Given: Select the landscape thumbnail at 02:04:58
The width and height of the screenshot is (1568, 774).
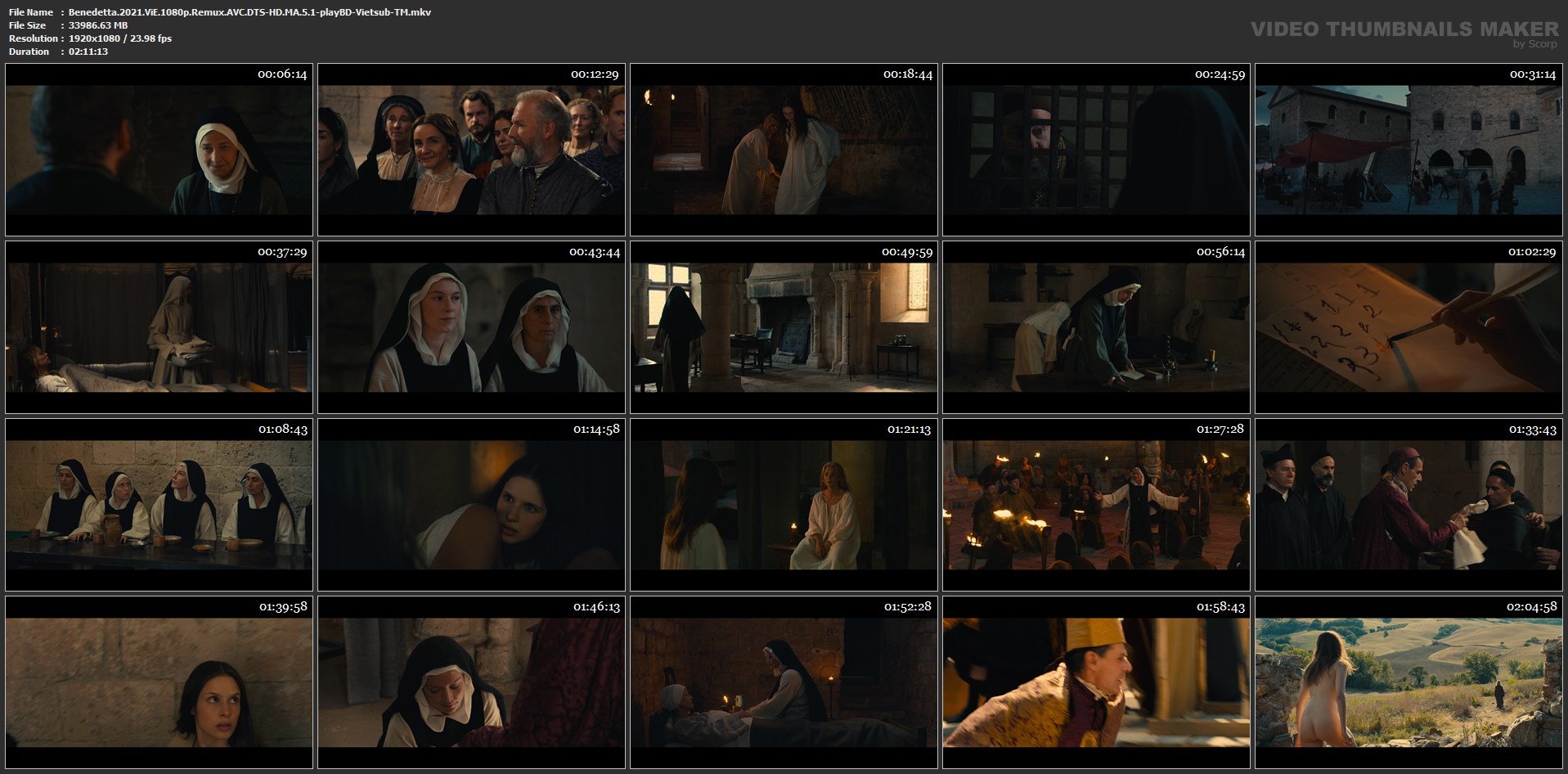Looking at the screenshot, I should click(x=1409, y=682).
